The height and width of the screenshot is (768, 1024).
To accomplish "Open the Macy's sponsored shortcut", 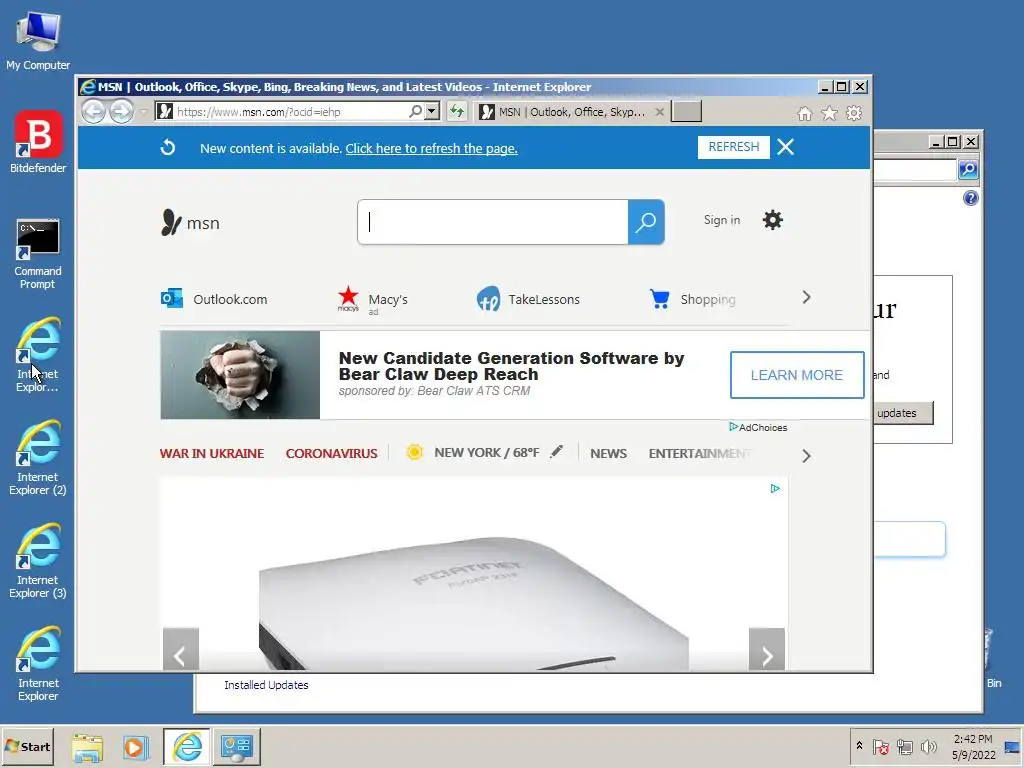I will click(x=372, y=300).
